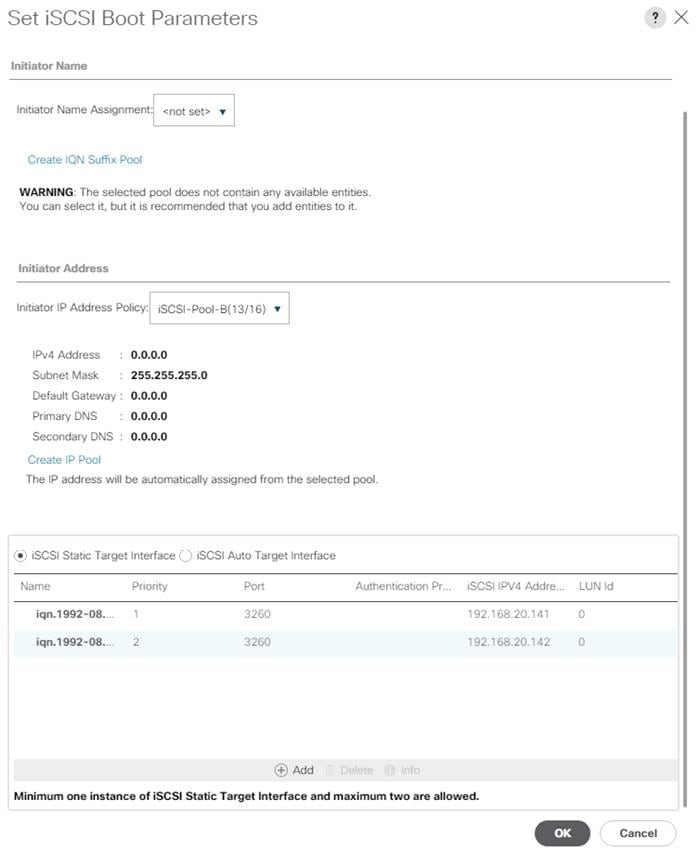Click the Default Gateway value 0.0.0.0
This screenshot has height=865, width=700.
[149, 396]
